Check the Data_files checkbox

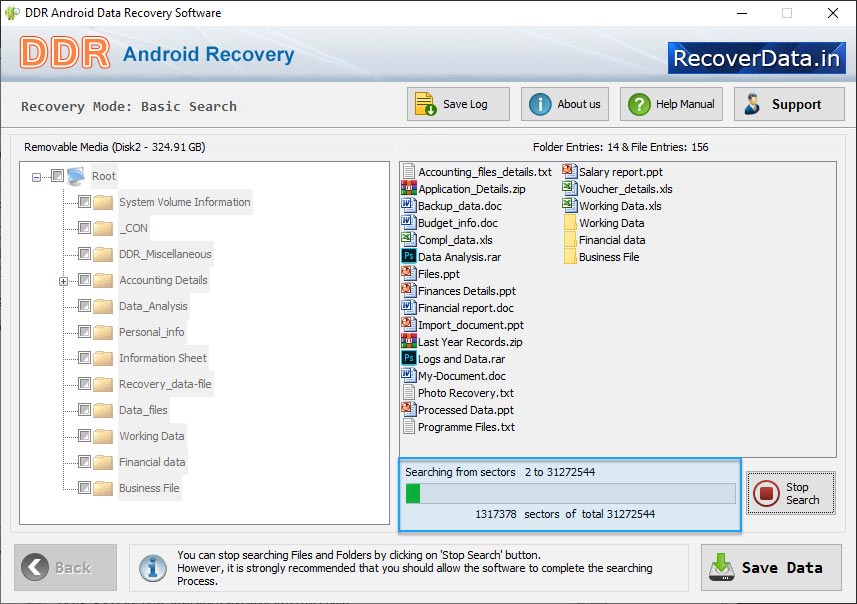pyautogui.click(x=84, y=409)
